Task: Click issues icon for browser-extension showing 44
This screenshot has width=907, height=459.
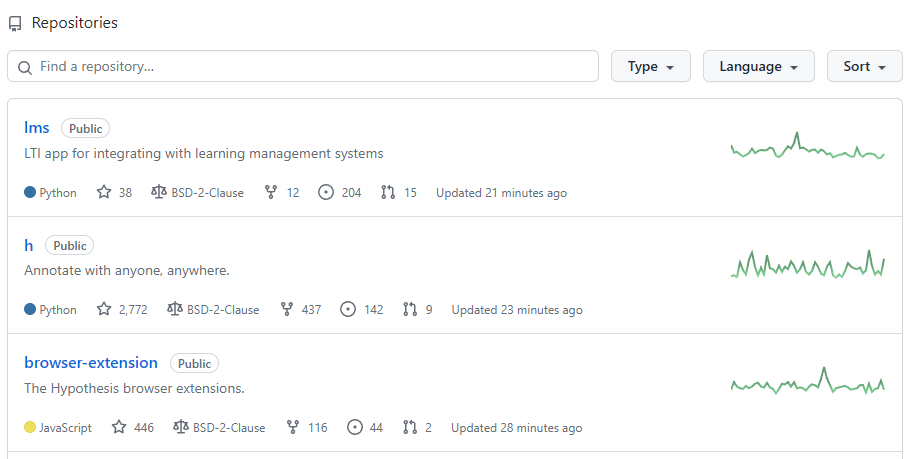Action: pyautogui.click(x=355, y=427)
